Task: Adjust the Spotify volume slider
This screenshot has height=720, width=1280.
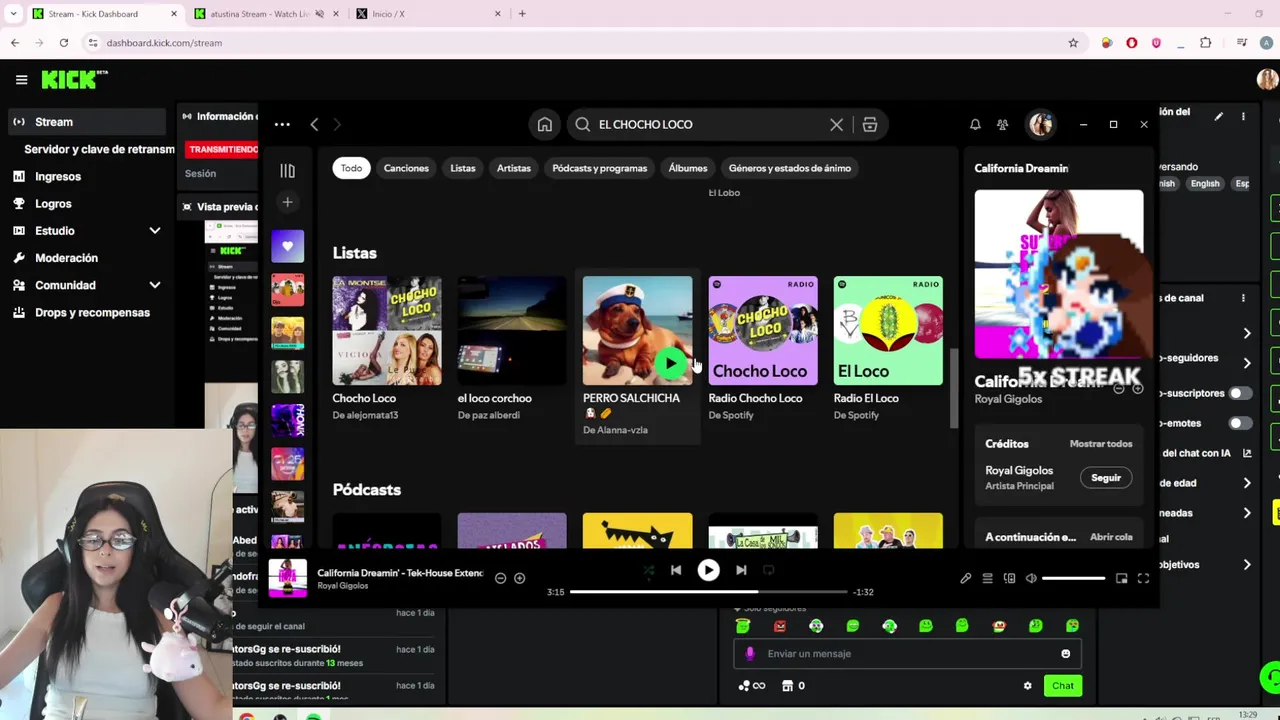Action: [x=1073, y=578]
